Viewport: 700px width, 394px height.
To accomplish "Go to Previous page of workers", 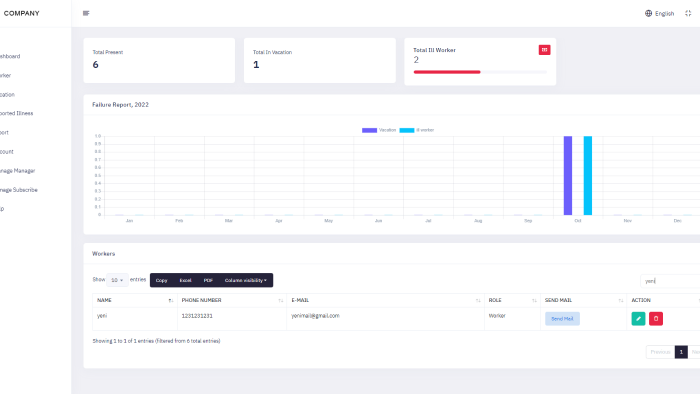I will [x=660, y=352].
